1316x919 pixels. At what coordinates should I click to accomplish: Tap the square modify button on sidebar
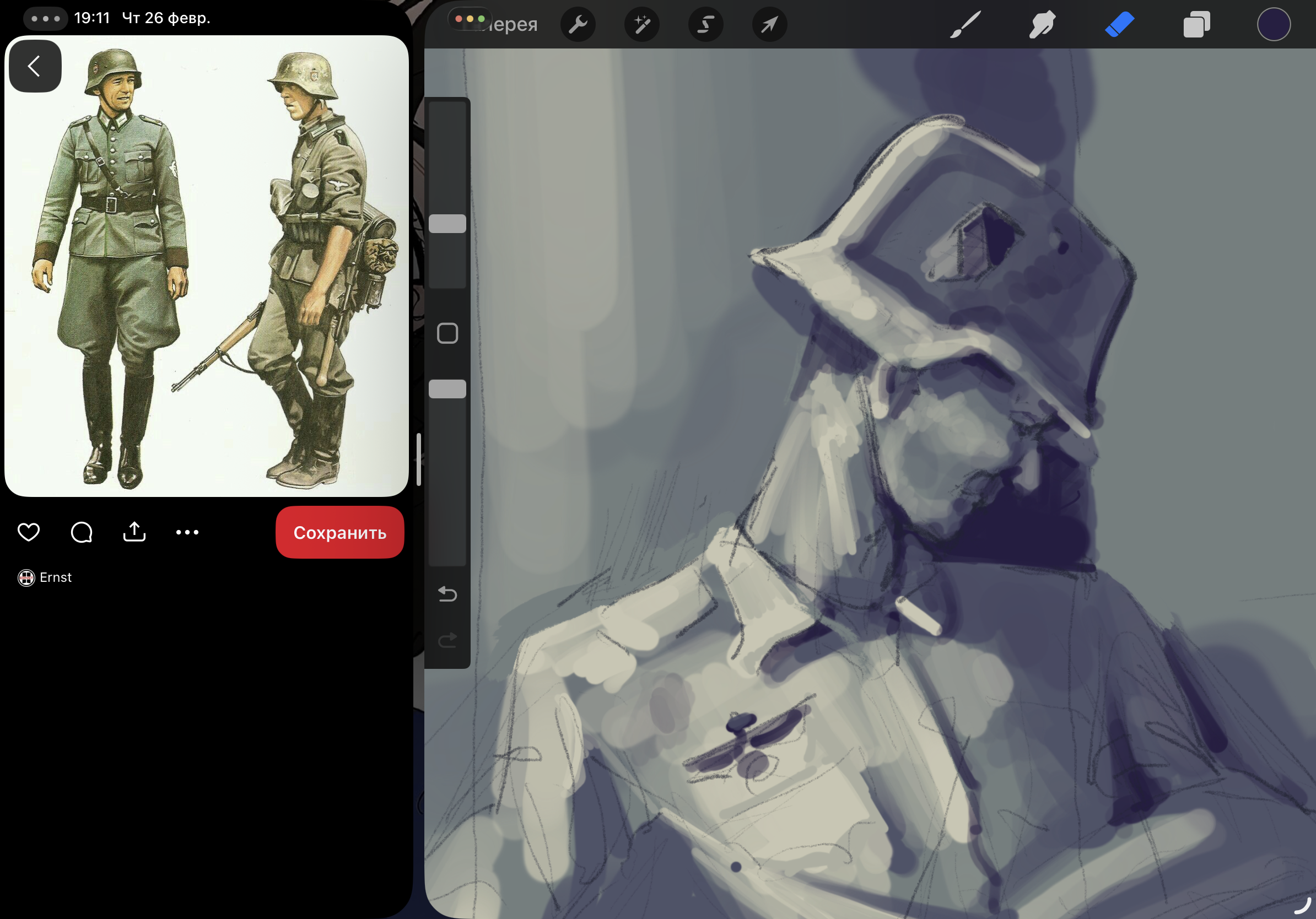447,333
